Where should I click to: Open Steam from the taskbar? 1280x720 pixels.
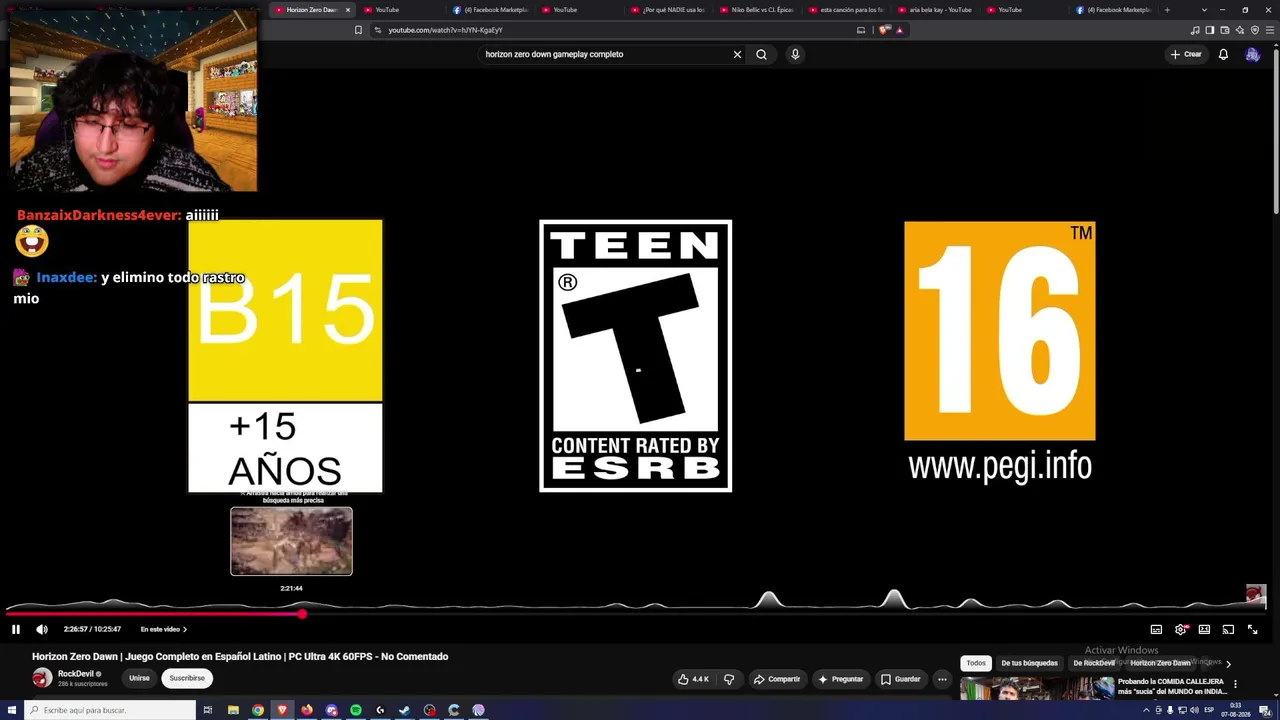pos(405,710)
